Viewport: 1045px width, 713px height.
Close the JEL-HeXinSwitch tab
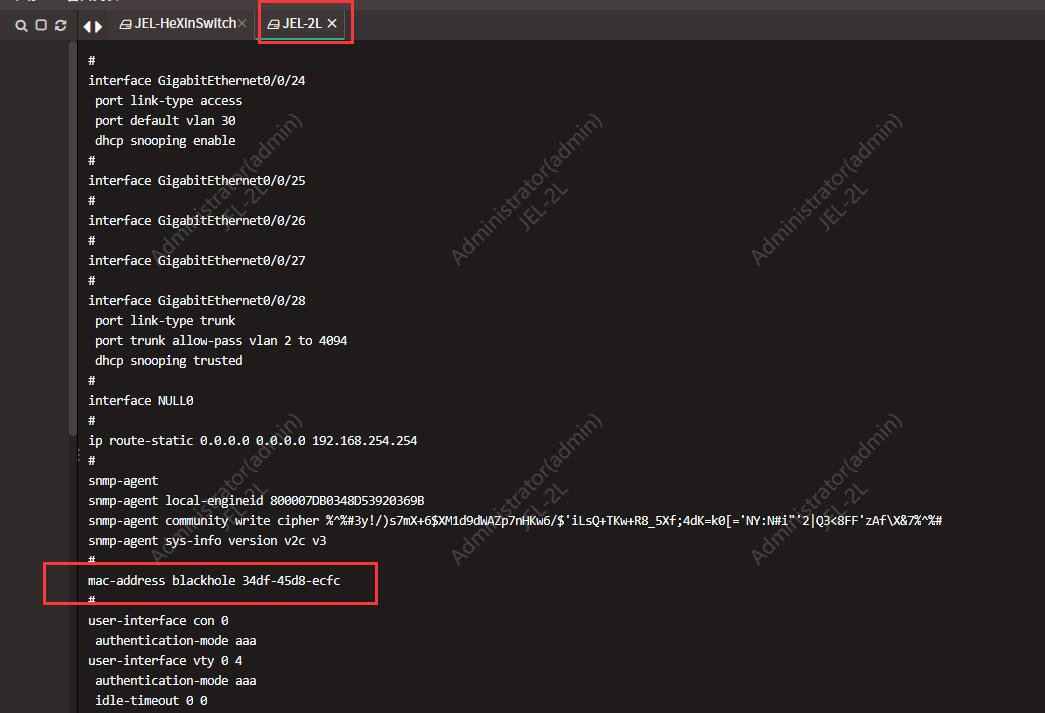242,24
